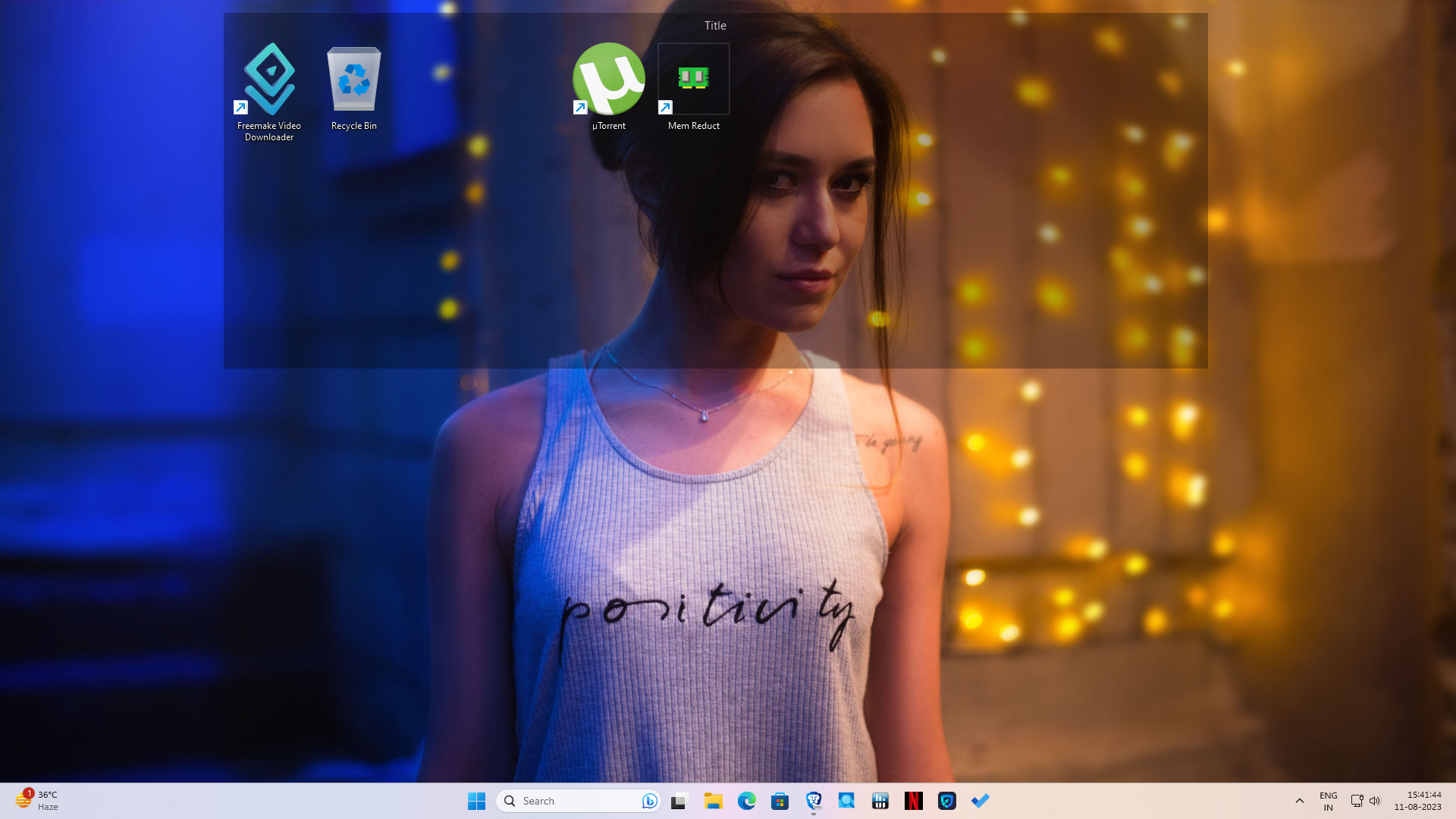Open Bing Chat from the search box

(649, 801)
